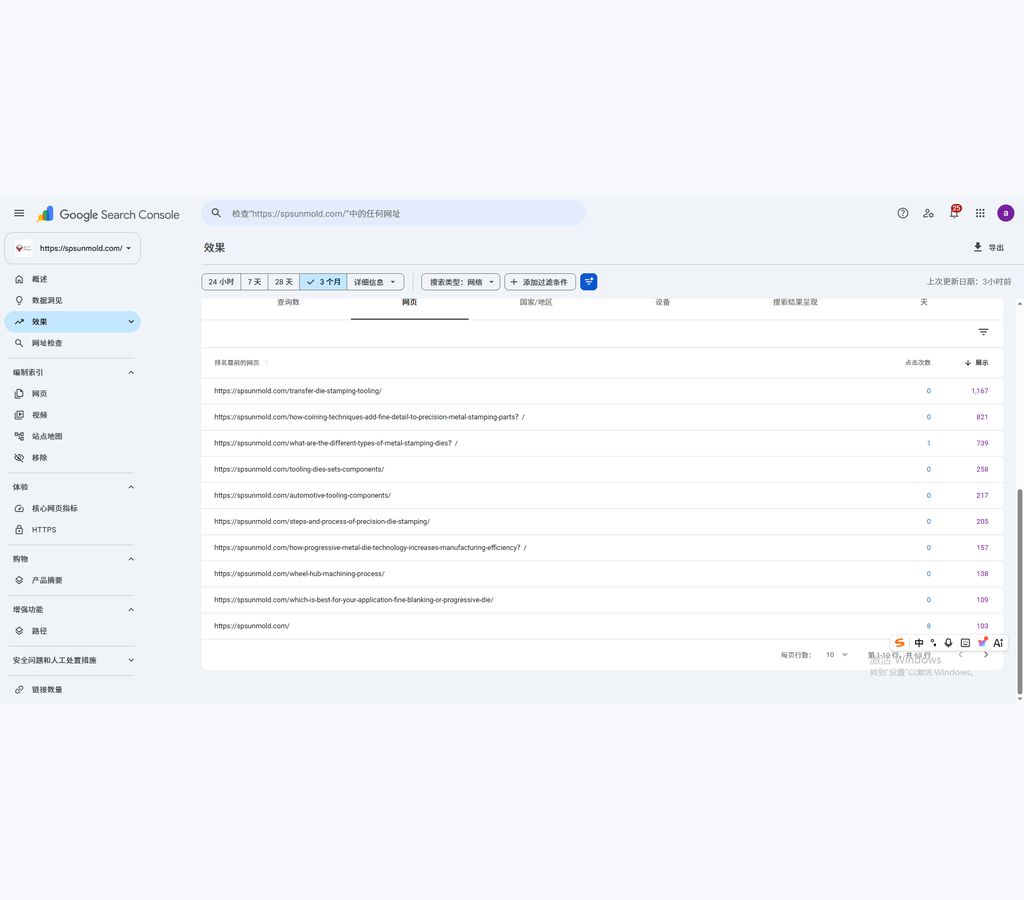Viewport: 1024px width, 900px height.
Task: Click the URL inspection search field
Action: [393, 214]
